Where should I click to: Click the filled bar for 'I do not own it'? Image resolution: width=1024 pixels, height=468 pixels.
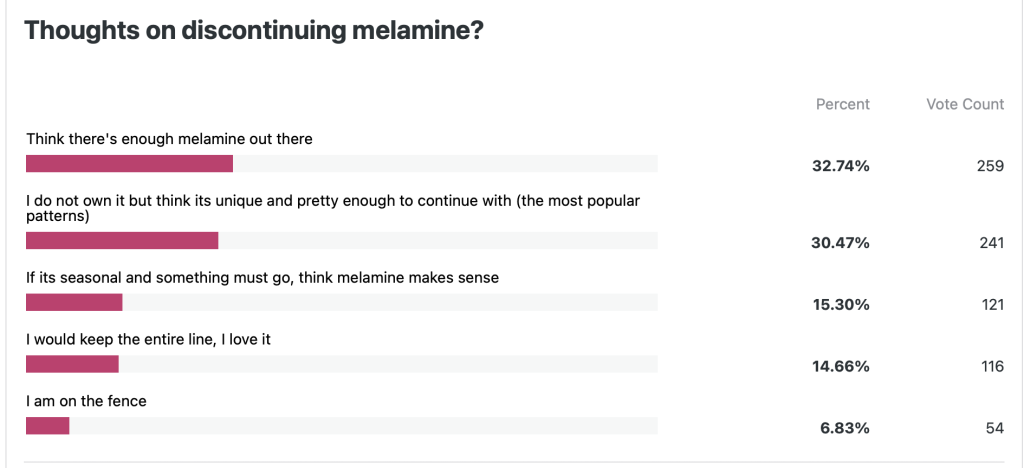[122, 240]
